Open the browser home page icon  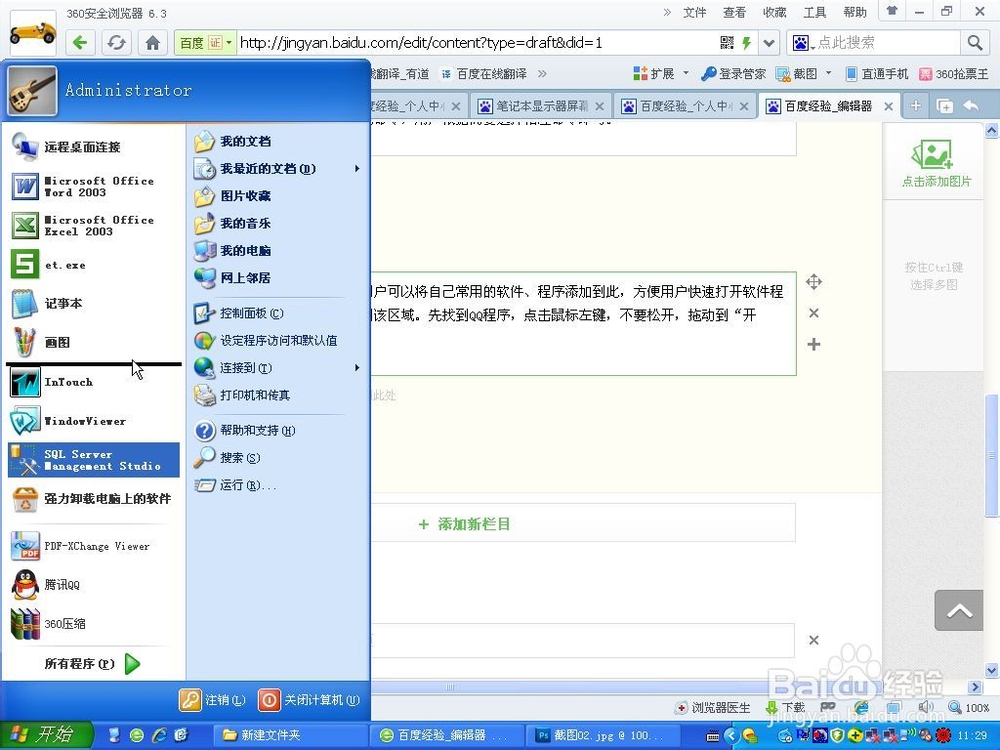152,43
